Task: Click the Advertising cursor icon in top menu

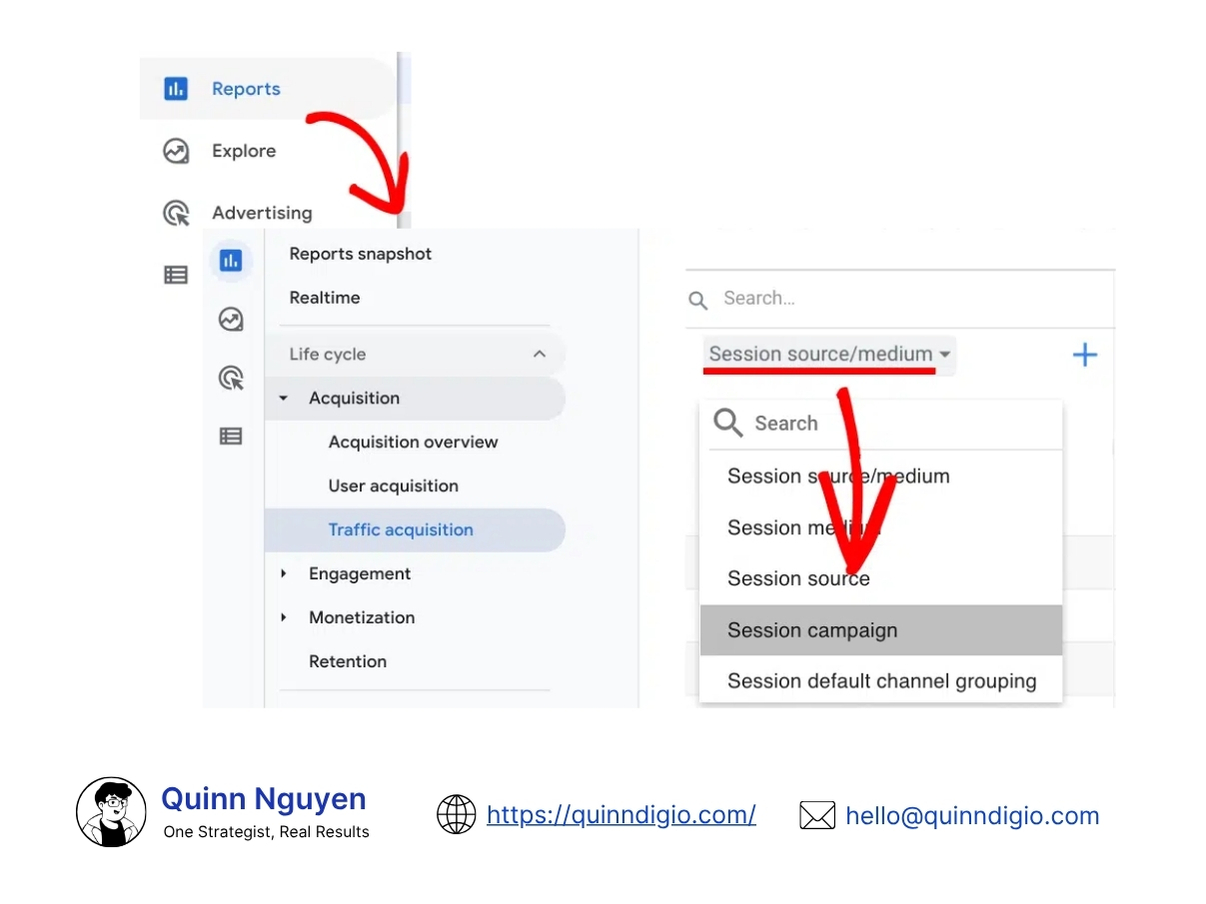Action: [176, 213]
